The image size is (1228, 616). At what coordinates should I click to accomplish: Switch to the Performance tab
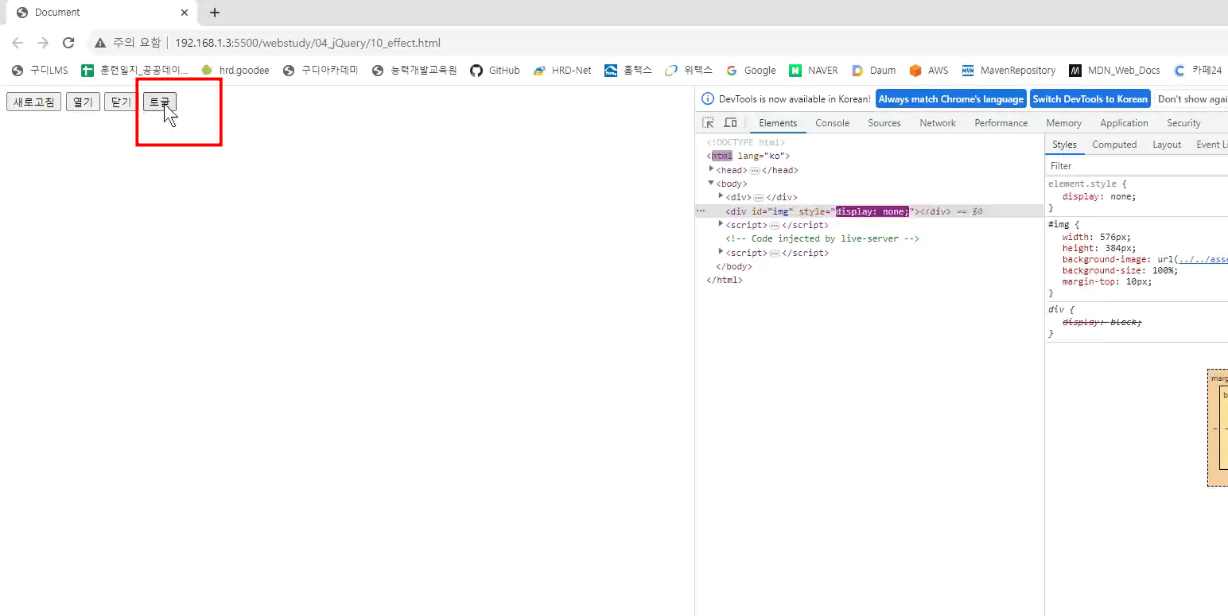pos(1001,123)
